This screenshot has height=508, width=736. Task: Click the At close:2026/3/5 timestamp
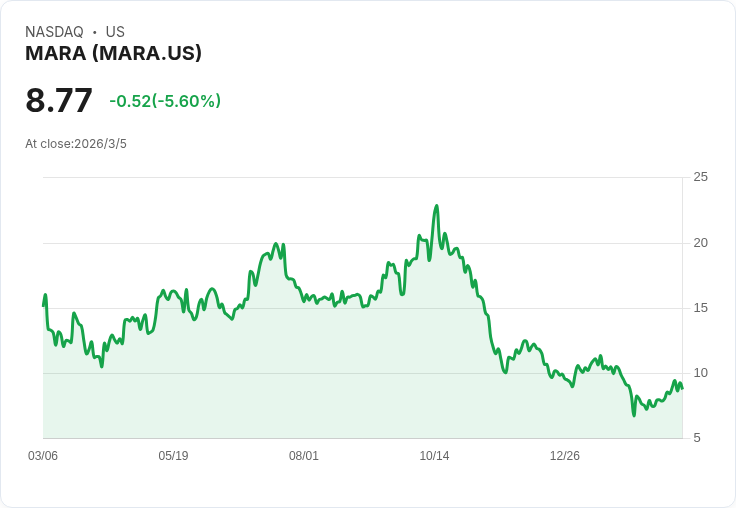coord(76,144)
